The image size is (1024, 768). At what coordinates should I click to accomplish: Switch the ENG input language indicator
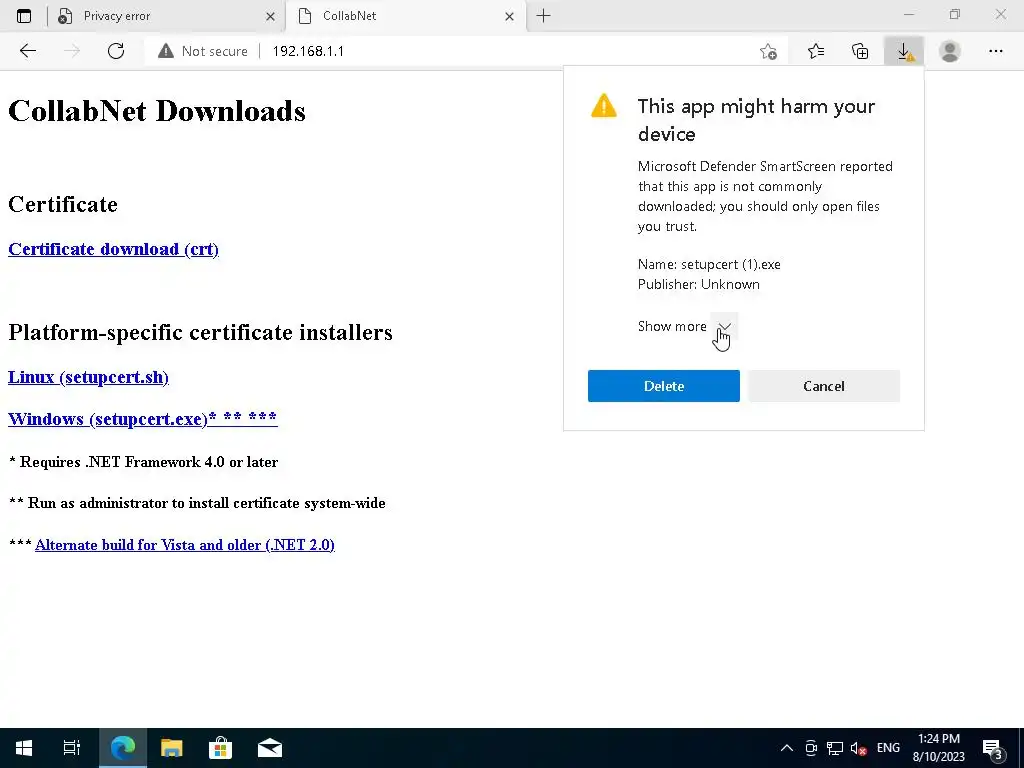point(888,748)
